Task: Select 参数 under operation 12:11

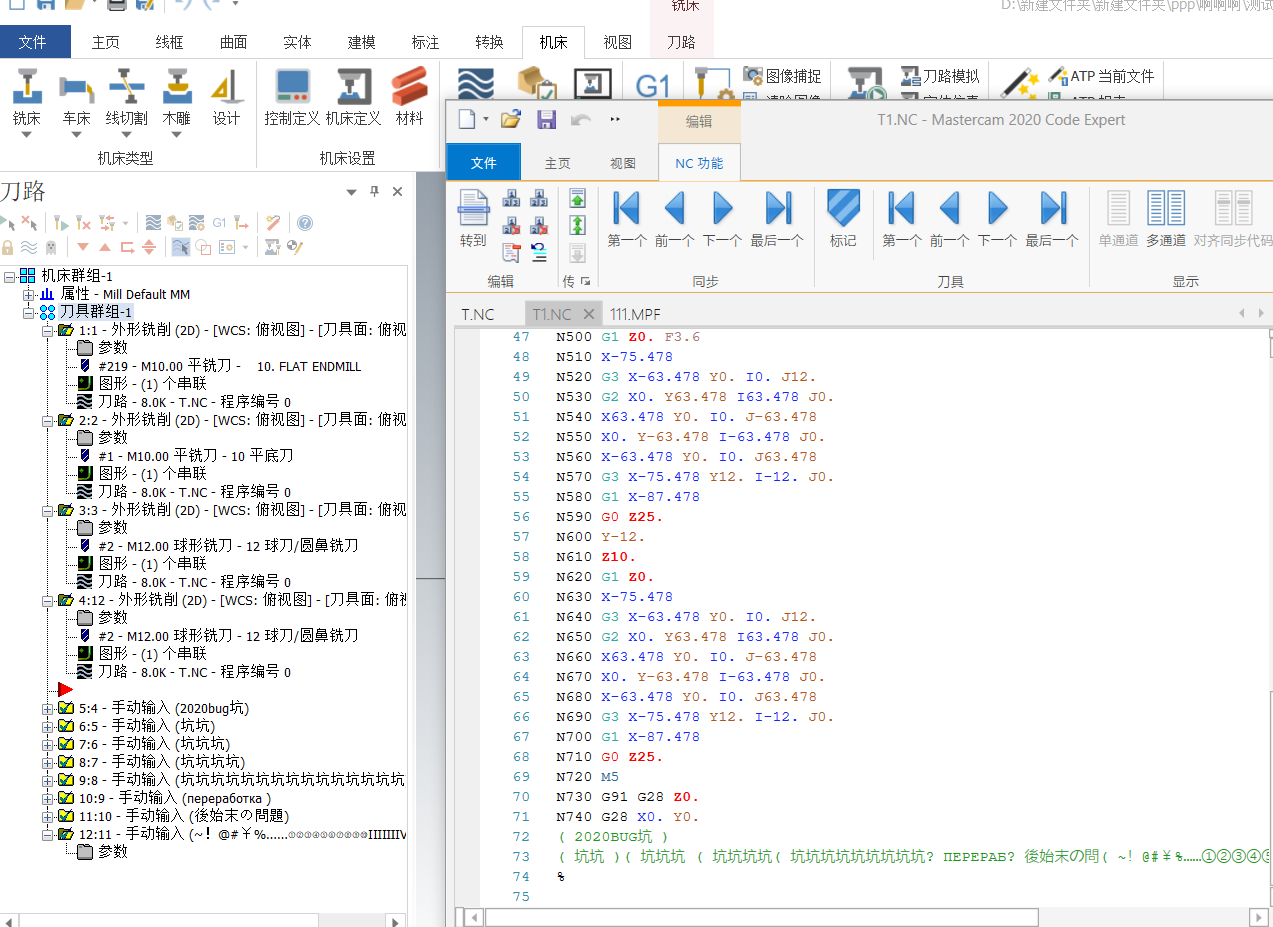Action: [102, 852]
